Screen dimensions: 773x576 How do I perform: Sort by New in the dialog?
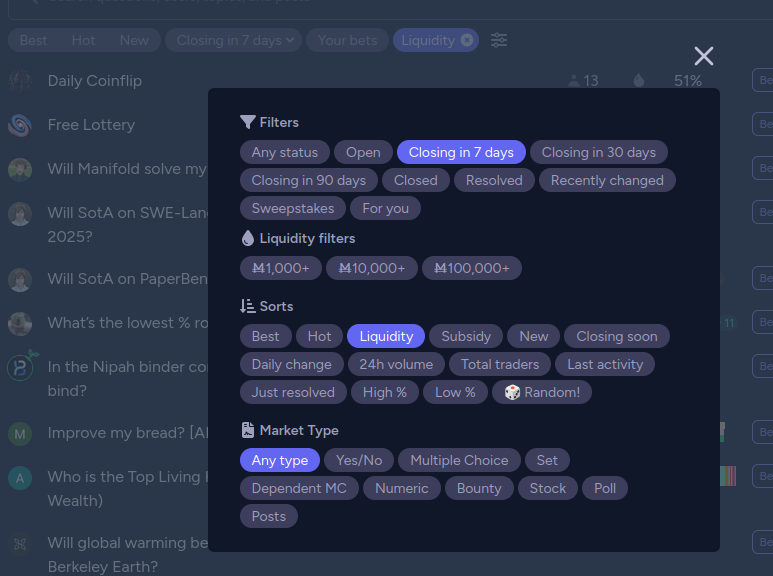[x=533, y=336]
